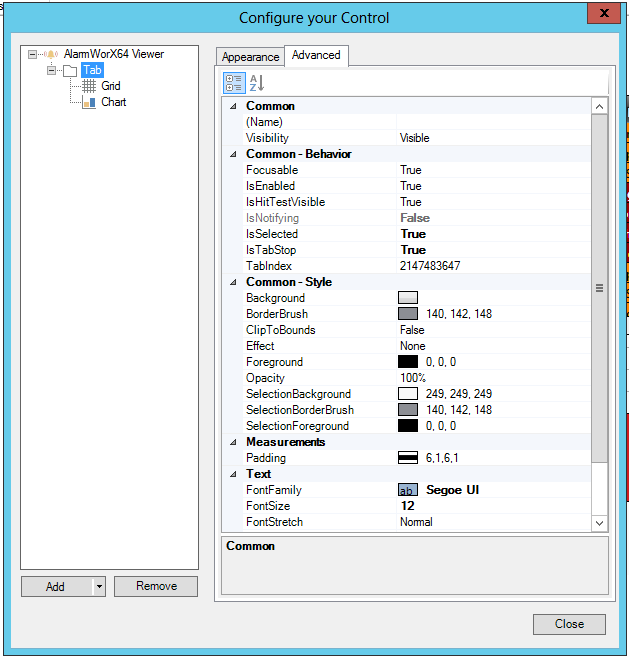
Task: Click the Alphabetical sort icon
Action: tap(256, 83)
